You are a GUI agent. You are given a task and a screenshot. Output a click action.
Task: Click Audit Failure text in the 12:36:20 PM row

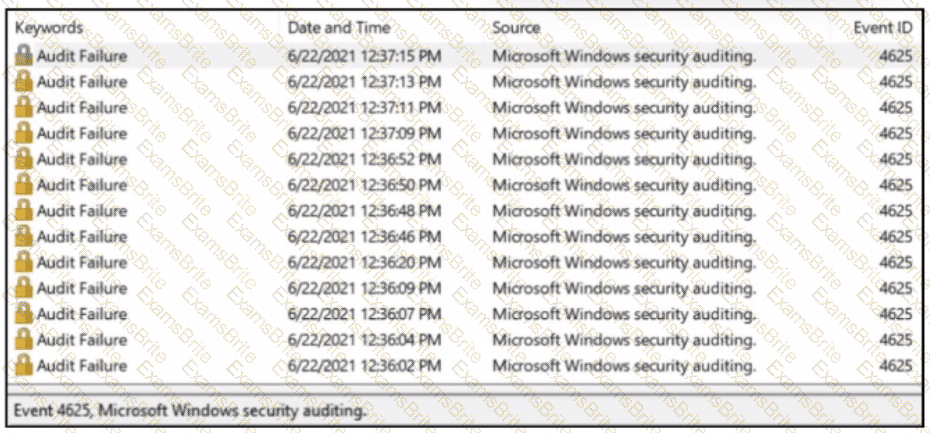pos(82,263)
